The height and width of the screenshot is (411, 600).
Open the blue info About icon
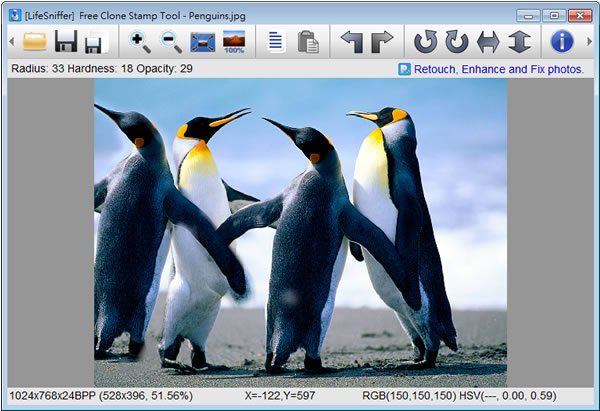(x=562, y=42)
